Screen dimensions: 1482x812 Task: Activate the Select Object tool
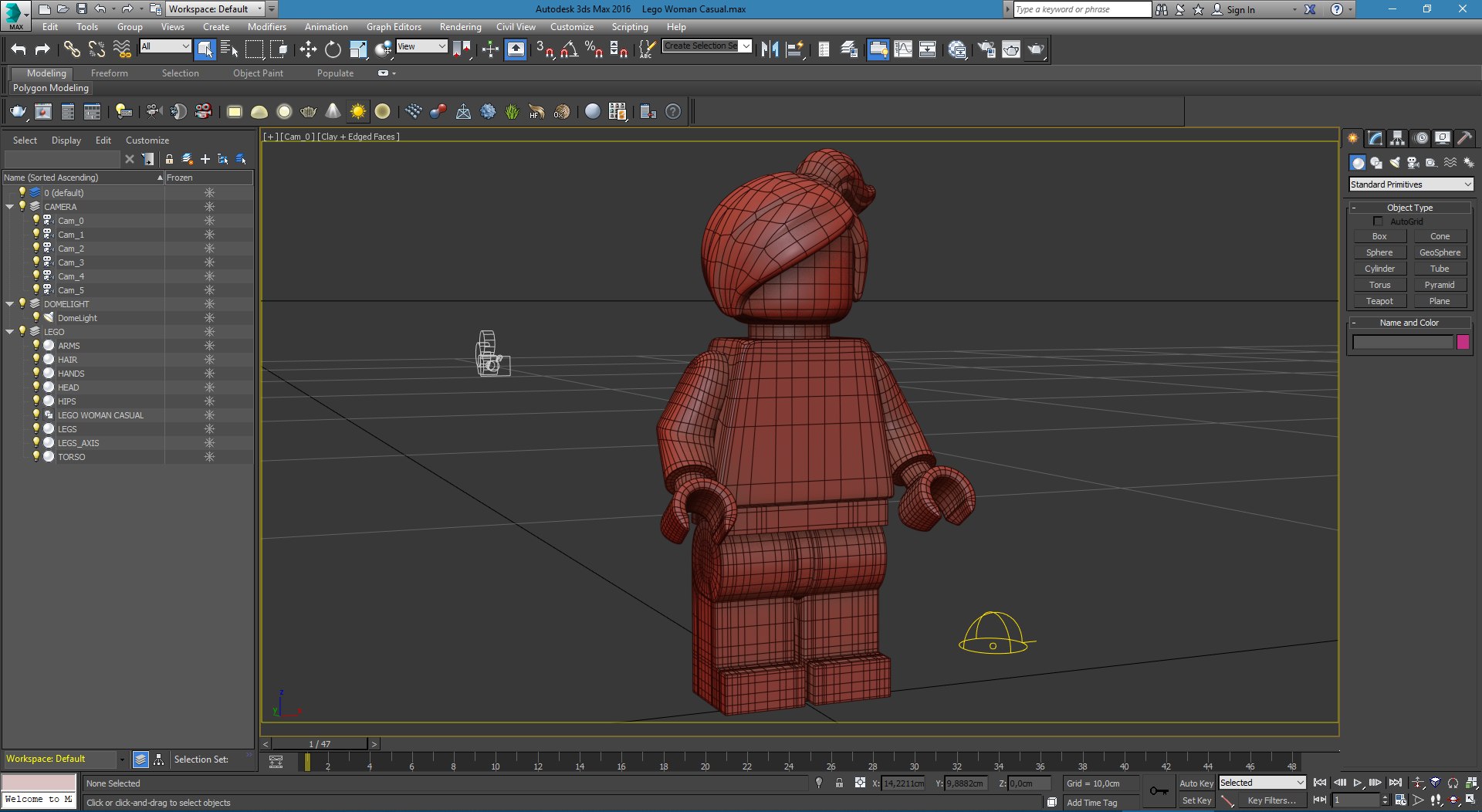coord(205,49)
